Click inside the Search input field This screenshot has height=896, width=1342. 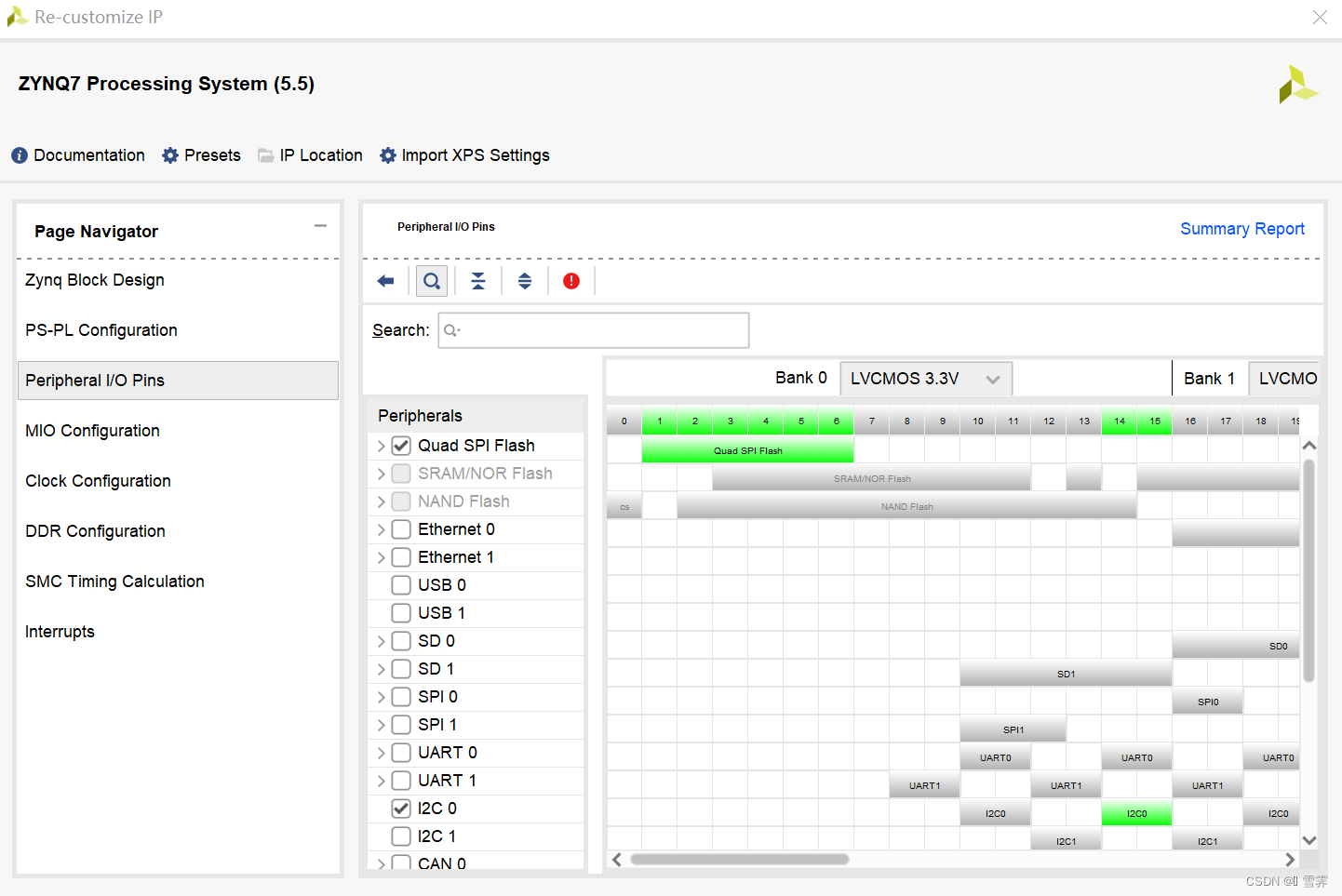click(x=594, y=330)
